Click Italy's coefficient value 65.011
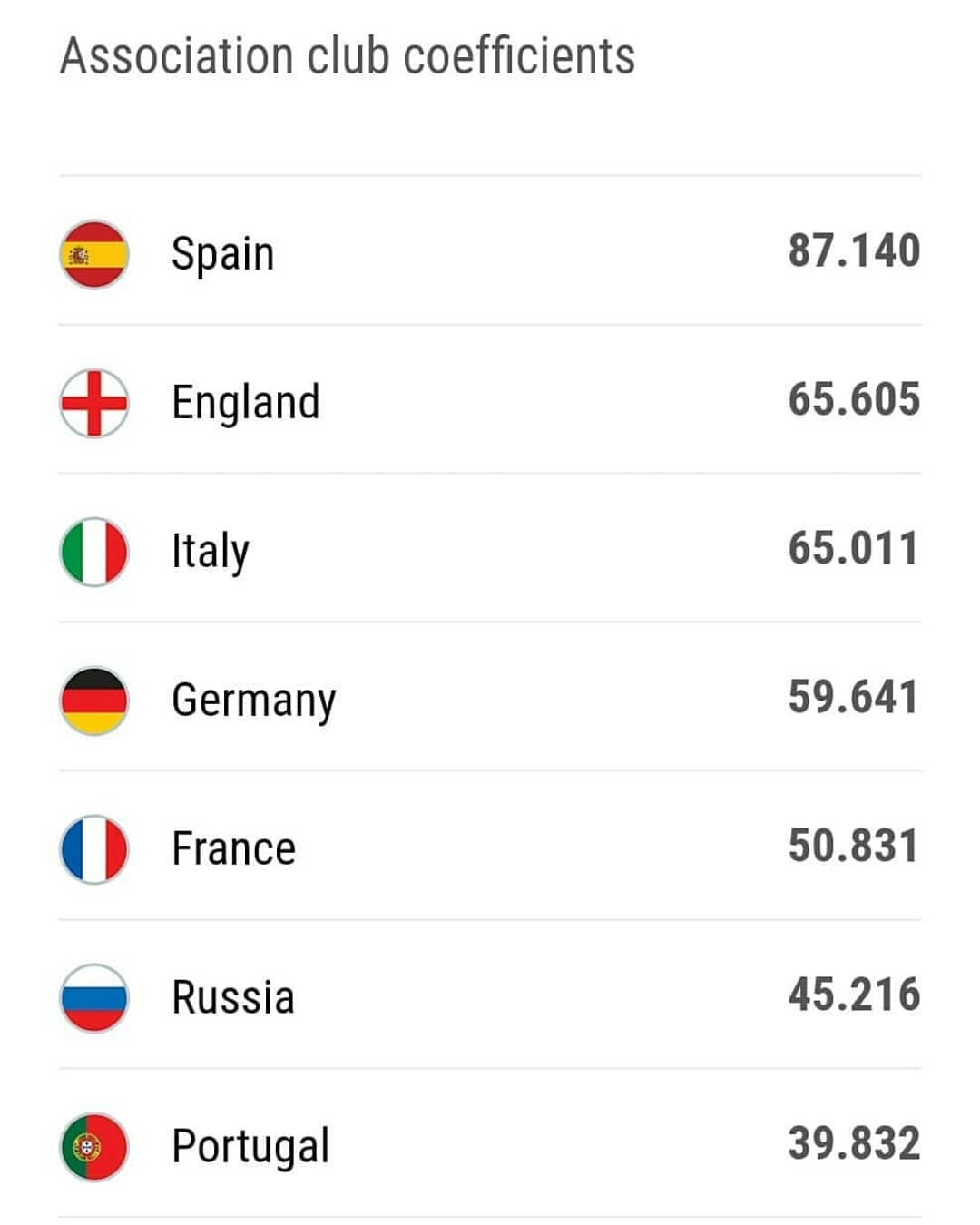The image size is (980, 1225). [x=853, y=548]
